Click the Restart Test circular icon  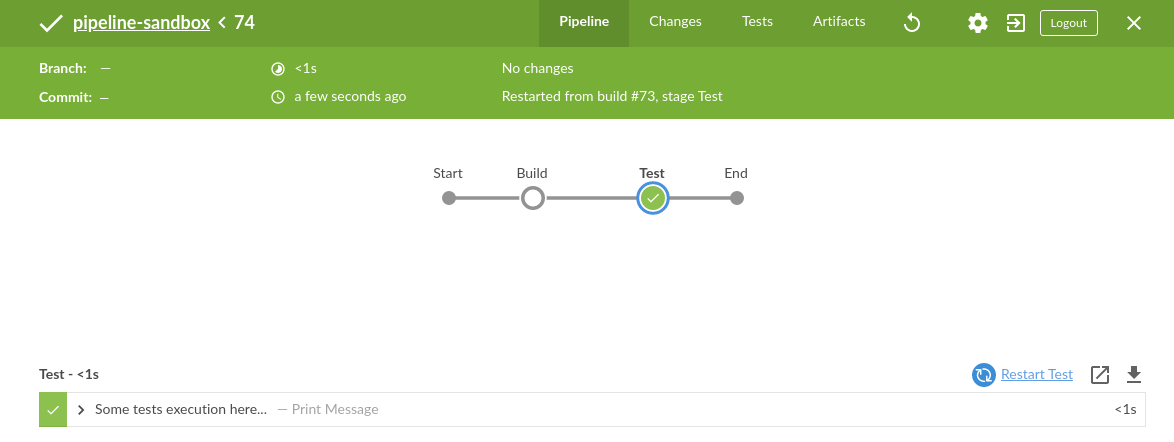click(x=983, y=375)
